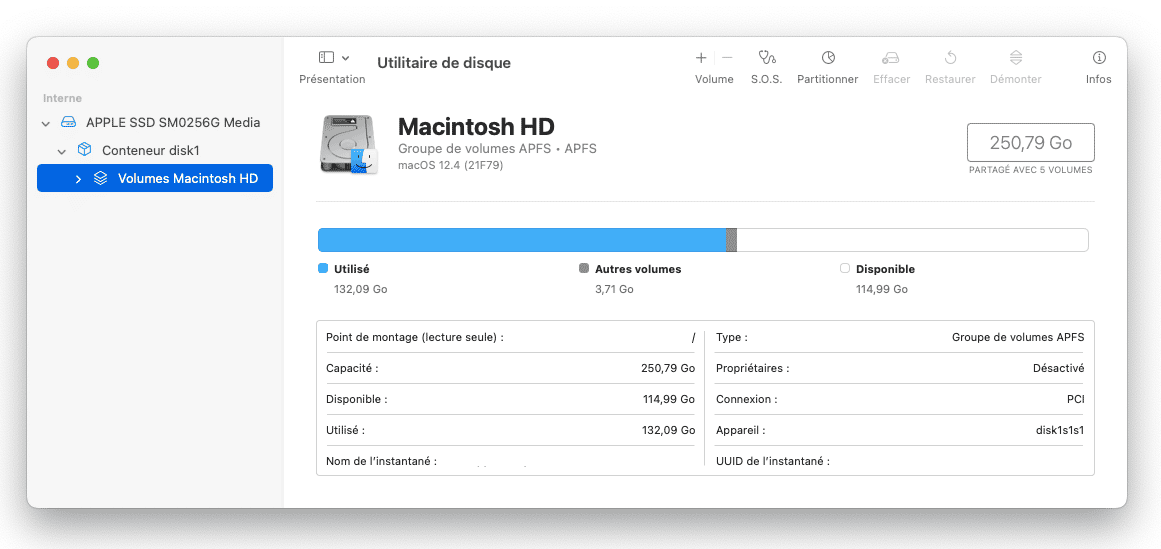
Task: Remove a volume with minus icon
Action: click(x=727, y=58)
